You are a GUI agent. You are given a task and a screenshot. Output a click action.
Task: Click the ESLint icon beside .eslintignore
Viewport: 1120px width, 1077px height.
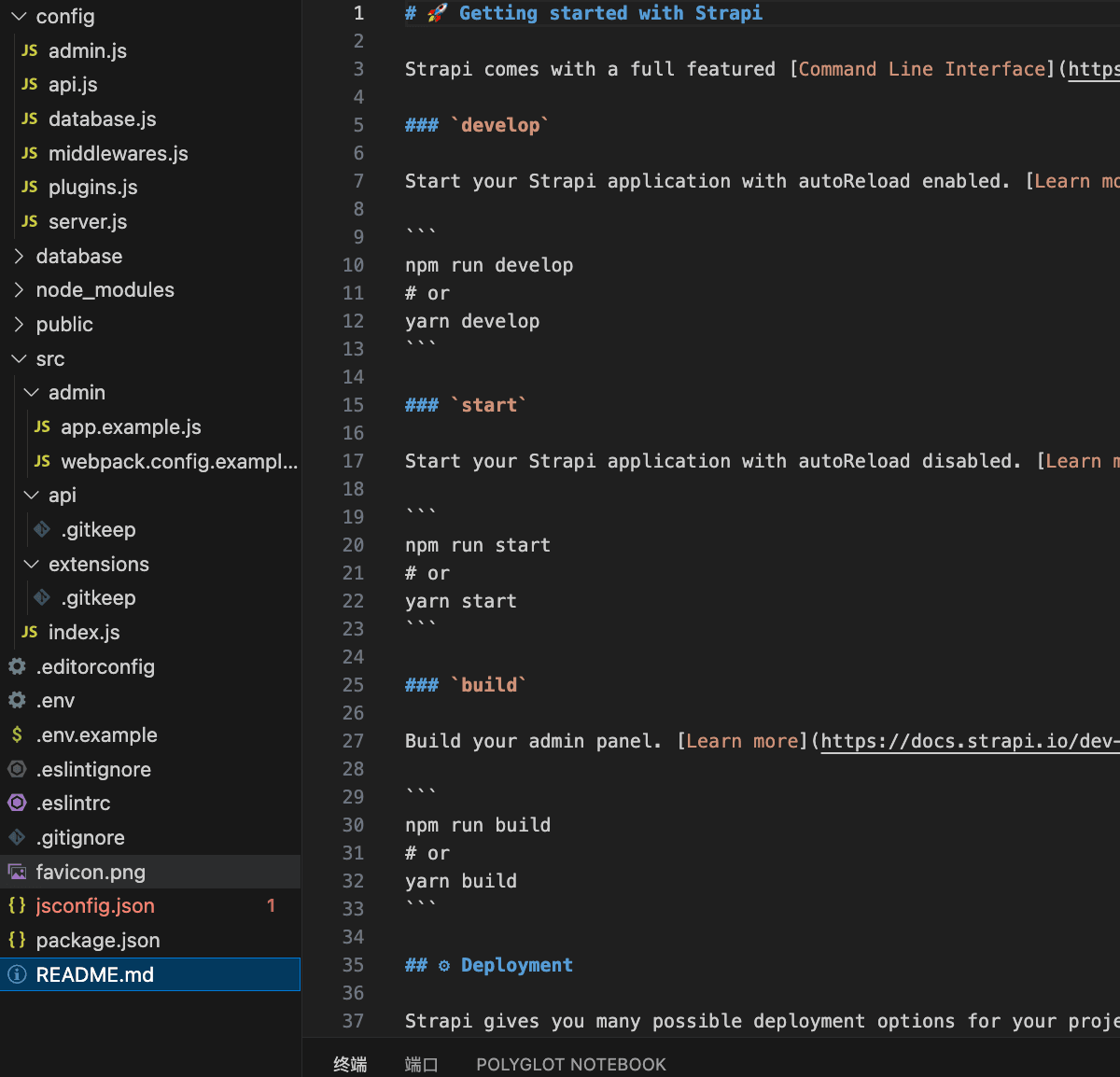click(17, 769)
